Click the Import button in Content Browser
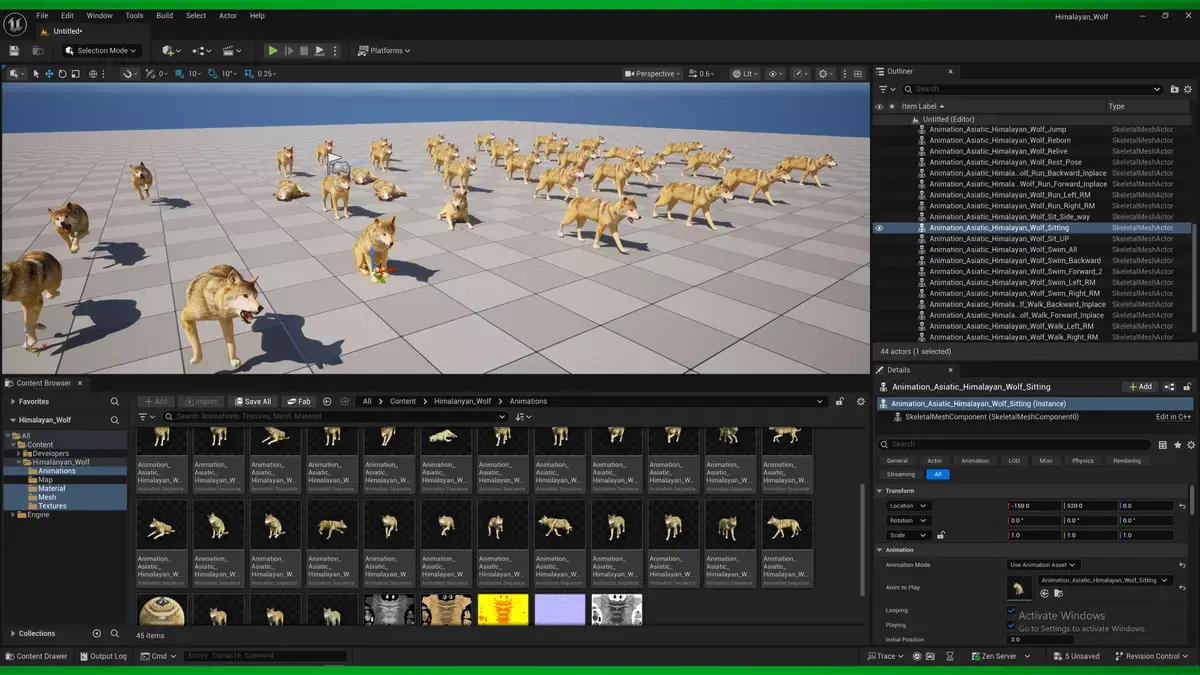Viewport: 1200px width, 675px height. tap(201, 402)
